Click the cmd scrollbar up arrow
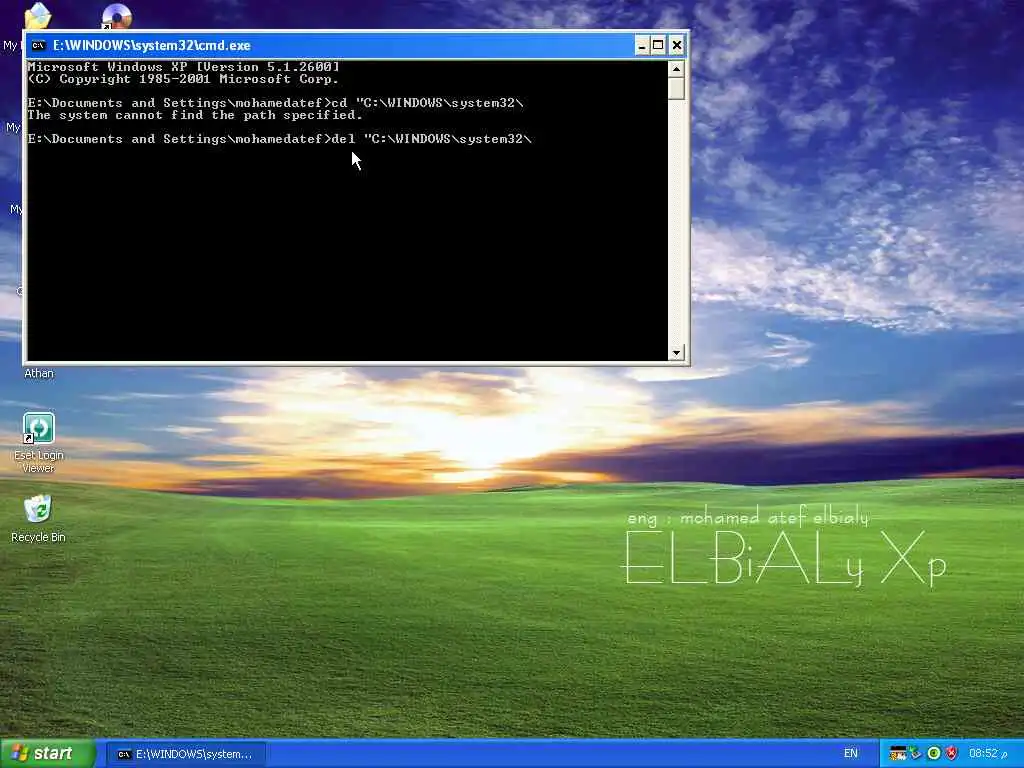This screenshot has height=768, width=1024. point(677,69)
